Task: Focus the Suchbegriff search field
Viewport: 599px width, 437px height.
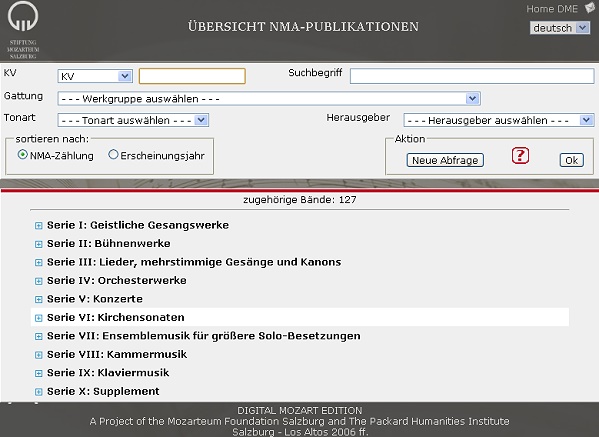Action: [x=472, y=76]
